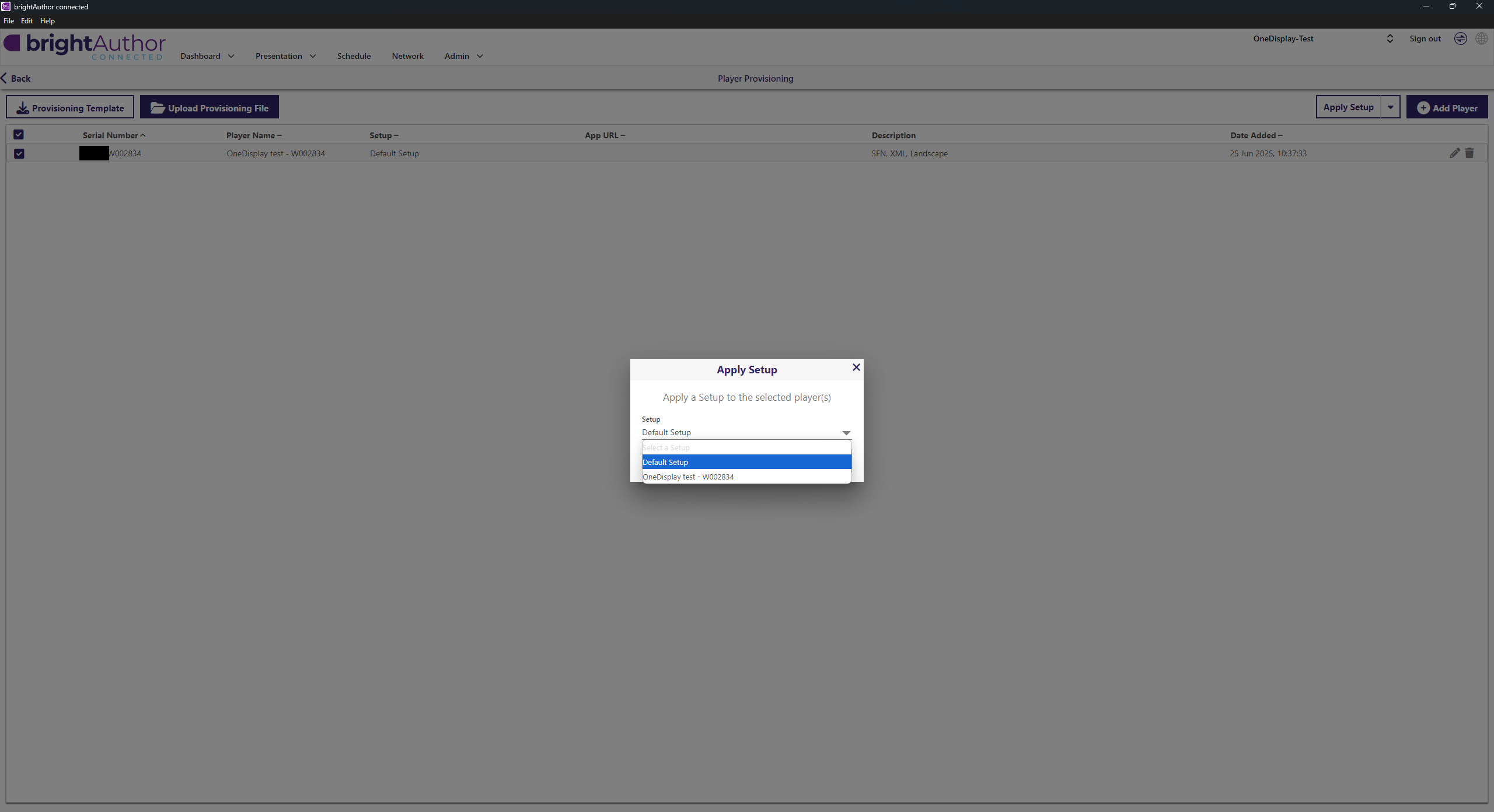Click the network connection status icon

point(1460,38)
